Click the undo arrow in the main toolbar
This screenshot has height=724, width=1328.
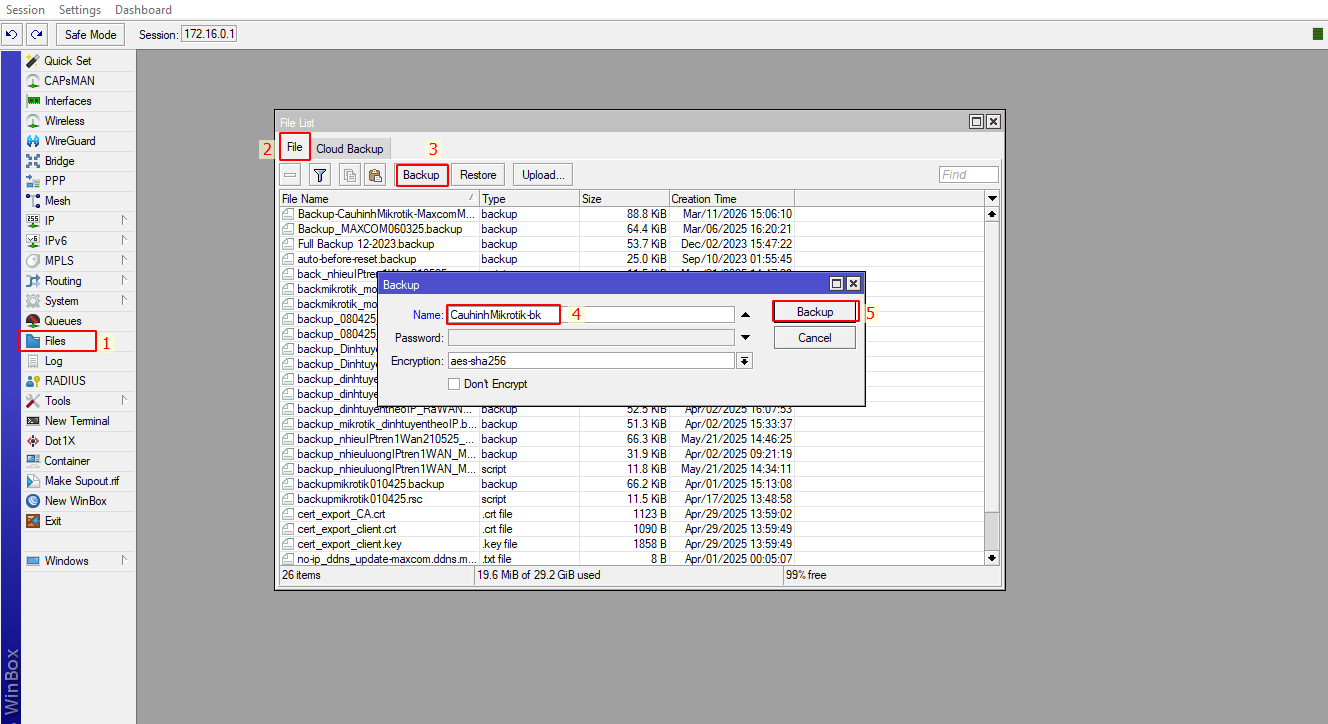pos(11,33)
